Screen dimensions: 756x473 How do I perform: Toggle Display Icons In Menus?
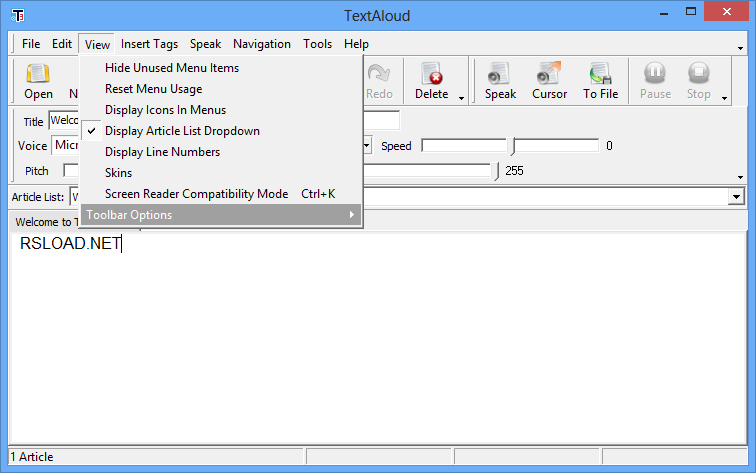click(x=165, y=110)
